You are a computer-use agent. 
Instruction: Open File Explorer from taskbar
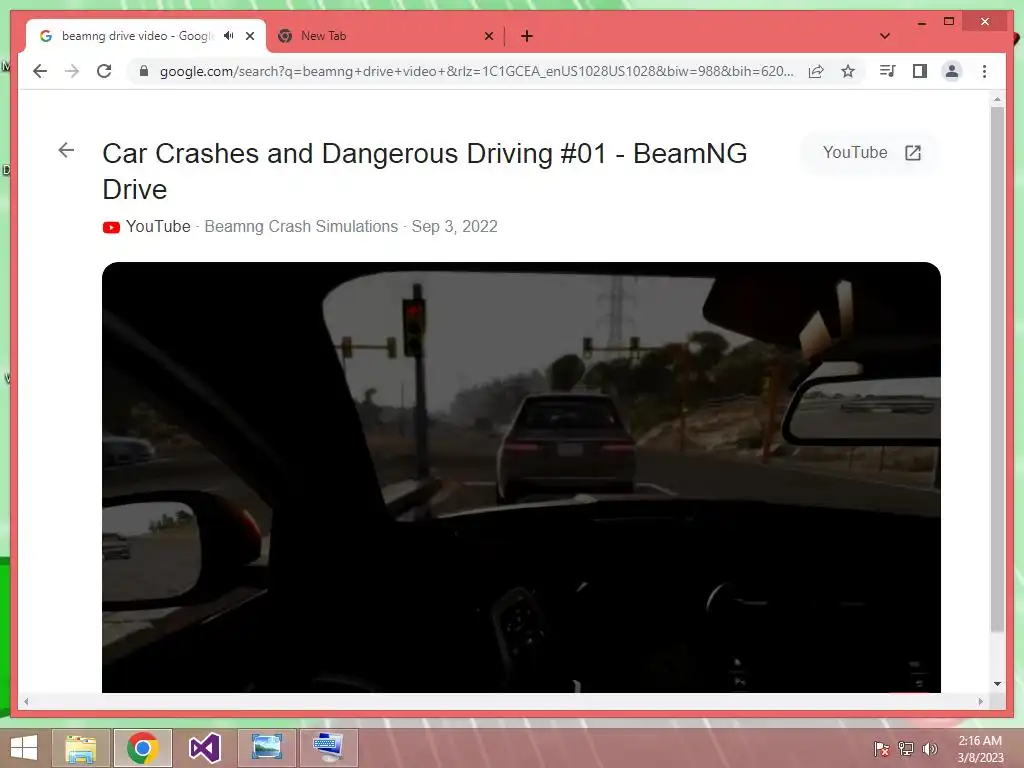coord(81,748)
